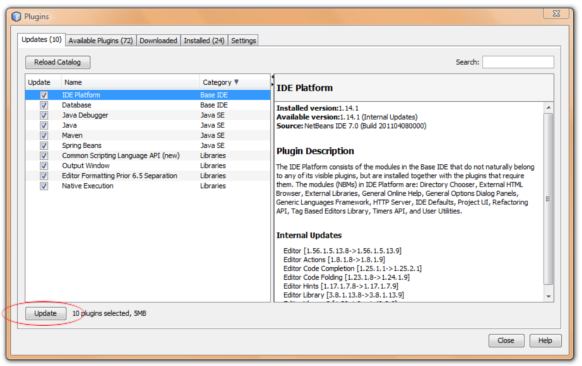This screenshot has width=582, height=366.
Task: Click the Plugins window cube icon
Action: click(x=16, y=17)
